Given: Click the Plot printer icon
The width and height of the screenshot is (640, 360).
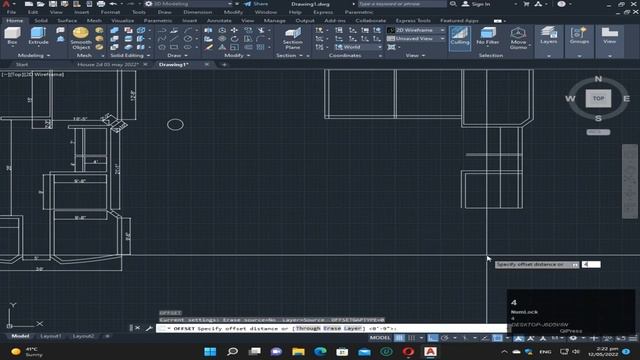Looking at the screenshot, I should (101, 4).
